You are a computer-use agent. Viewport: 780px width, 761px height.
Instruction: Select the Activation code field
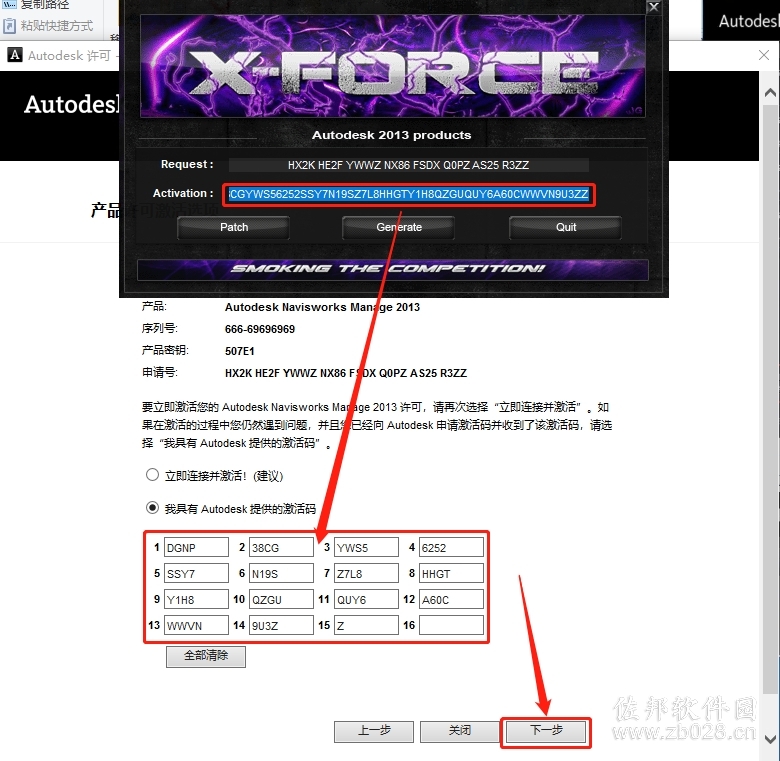pos(408,194)
